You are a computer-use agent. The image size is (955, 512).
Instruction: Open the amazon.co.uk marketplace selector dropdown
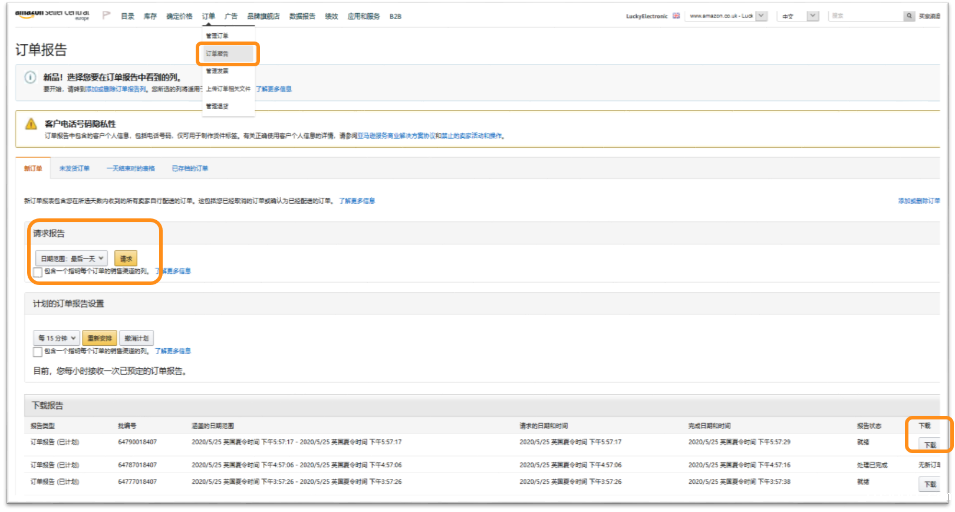(x=763, y=17)
